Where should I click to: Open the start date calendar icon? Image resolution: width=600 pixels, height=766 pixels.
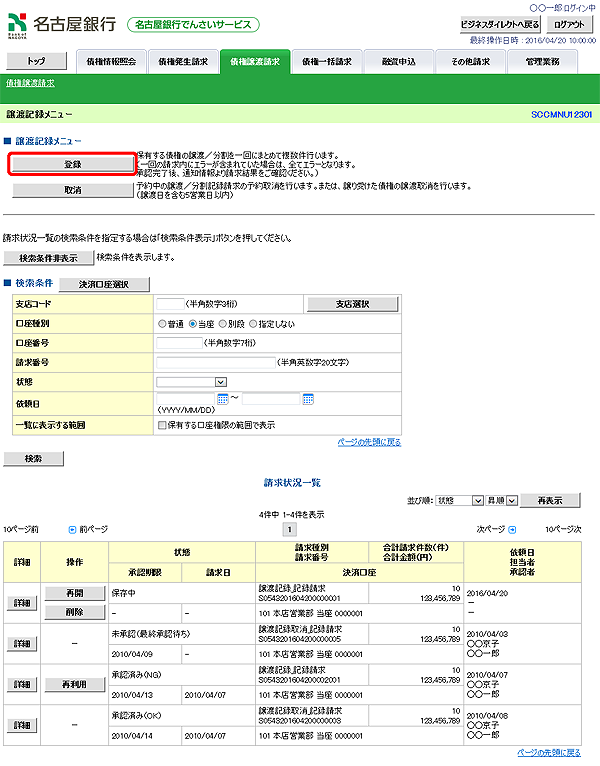223,399
